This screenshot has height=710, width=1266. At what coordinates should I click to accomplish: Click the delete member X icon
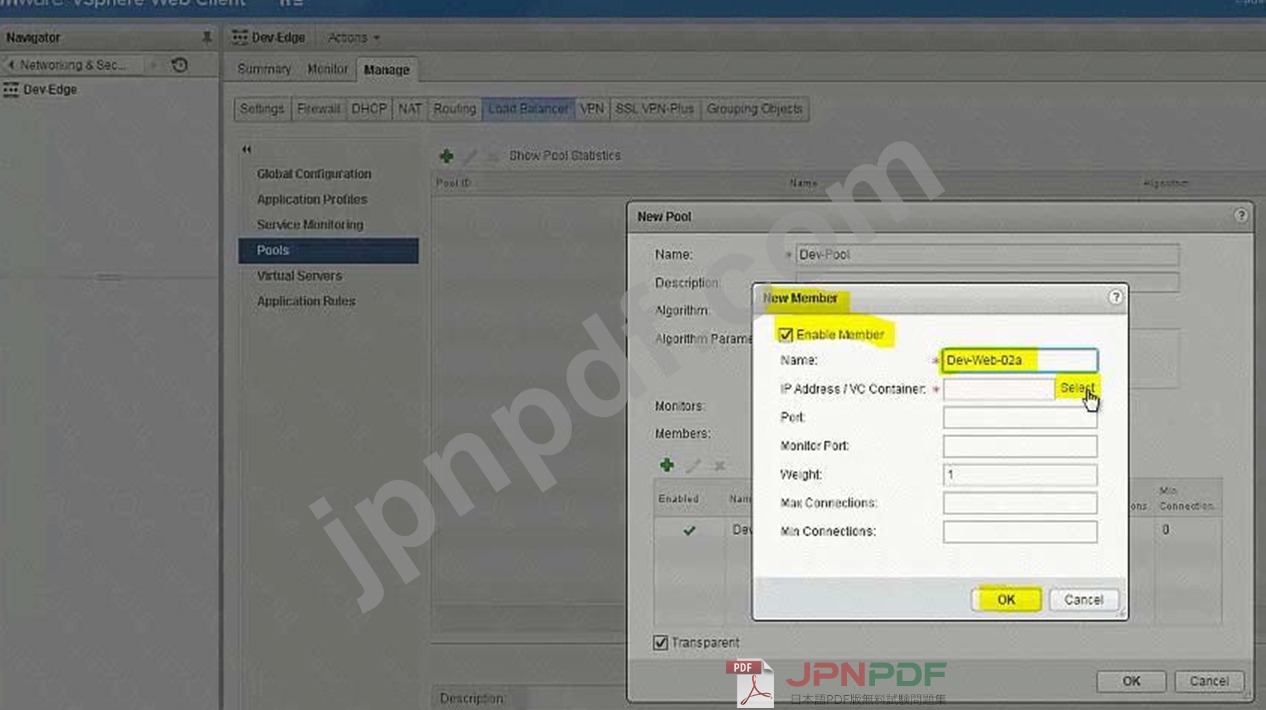point(719,466)
